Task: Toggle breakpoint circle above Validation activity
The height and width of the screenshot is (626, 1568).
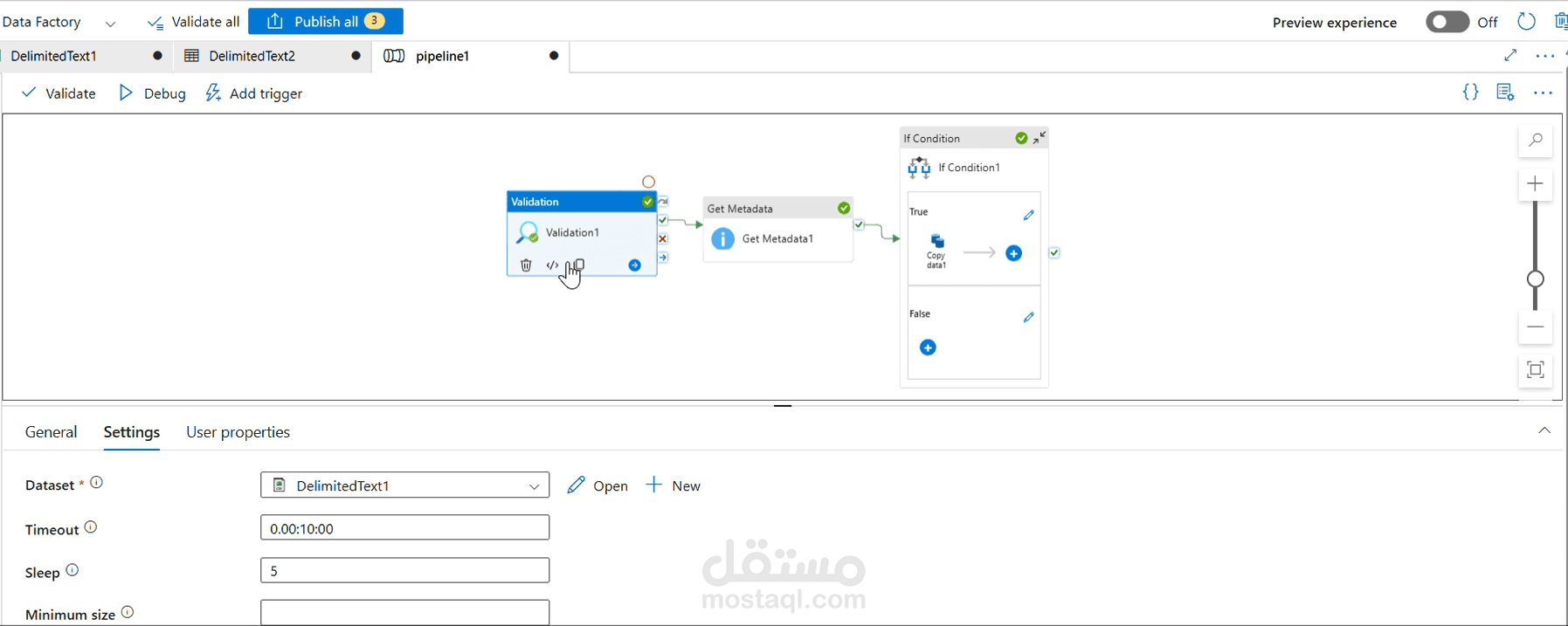Action: coord(648,182)
